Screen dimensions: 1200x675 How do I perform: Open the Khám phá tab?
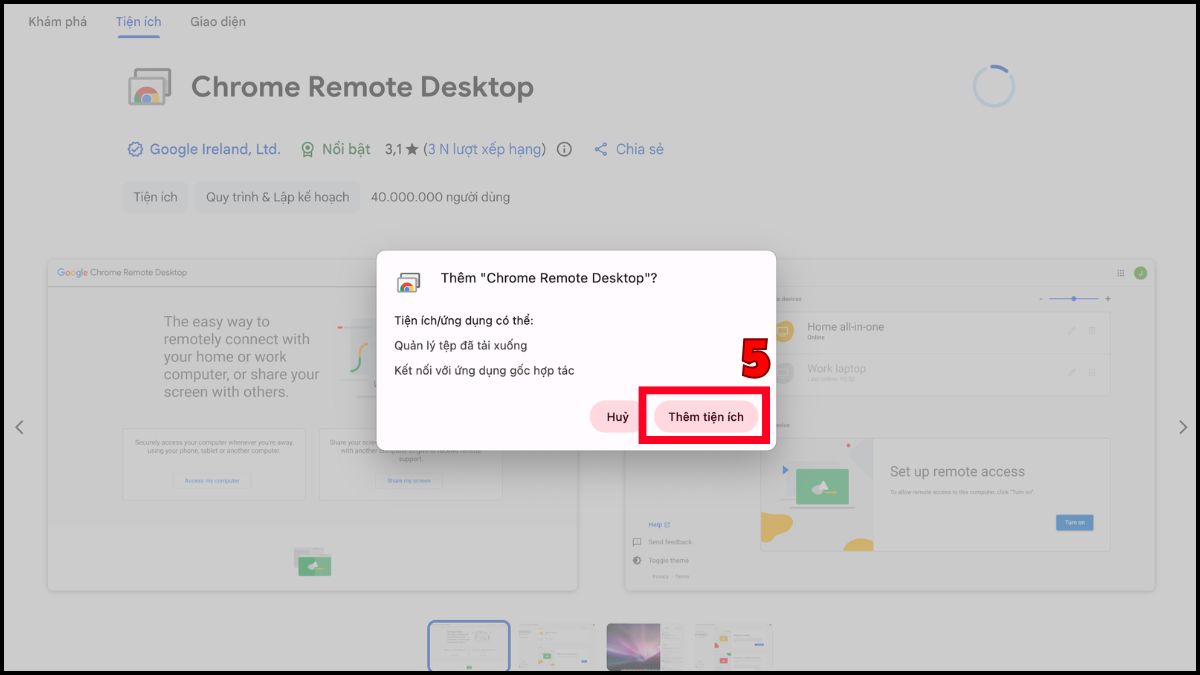point(58,21)
